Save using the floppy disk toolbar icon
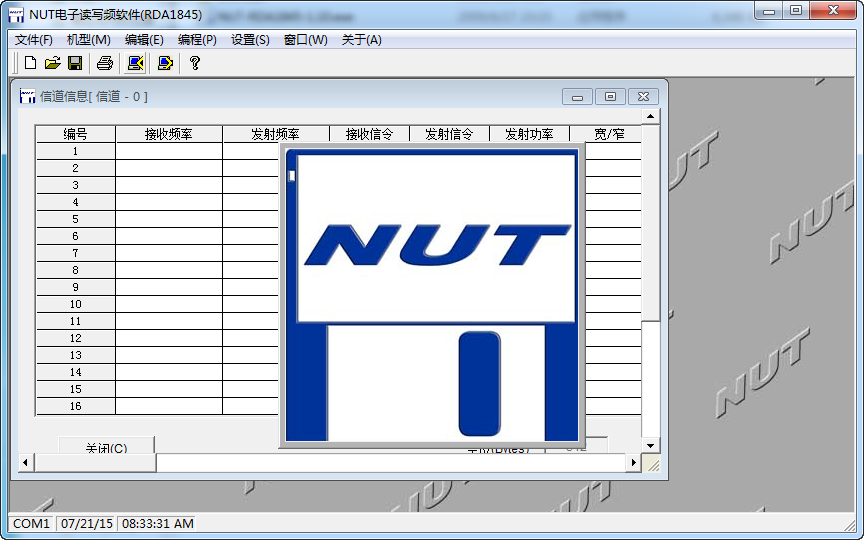Screen dimensions: 864x540 point(75,63)
